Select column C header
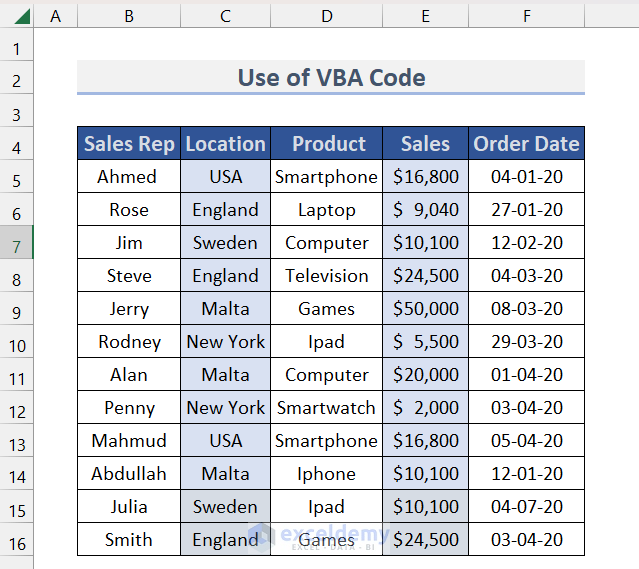 (x=225, y=16)
